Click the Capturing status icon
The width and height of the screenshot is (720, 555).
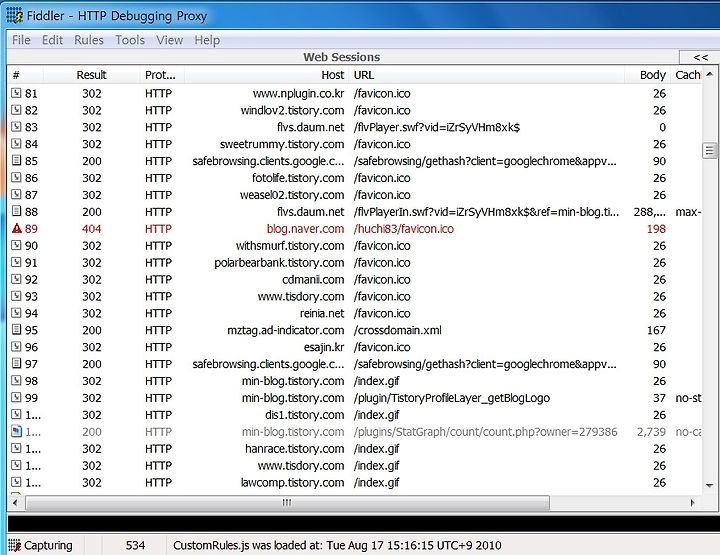click(x=15, y=545)
